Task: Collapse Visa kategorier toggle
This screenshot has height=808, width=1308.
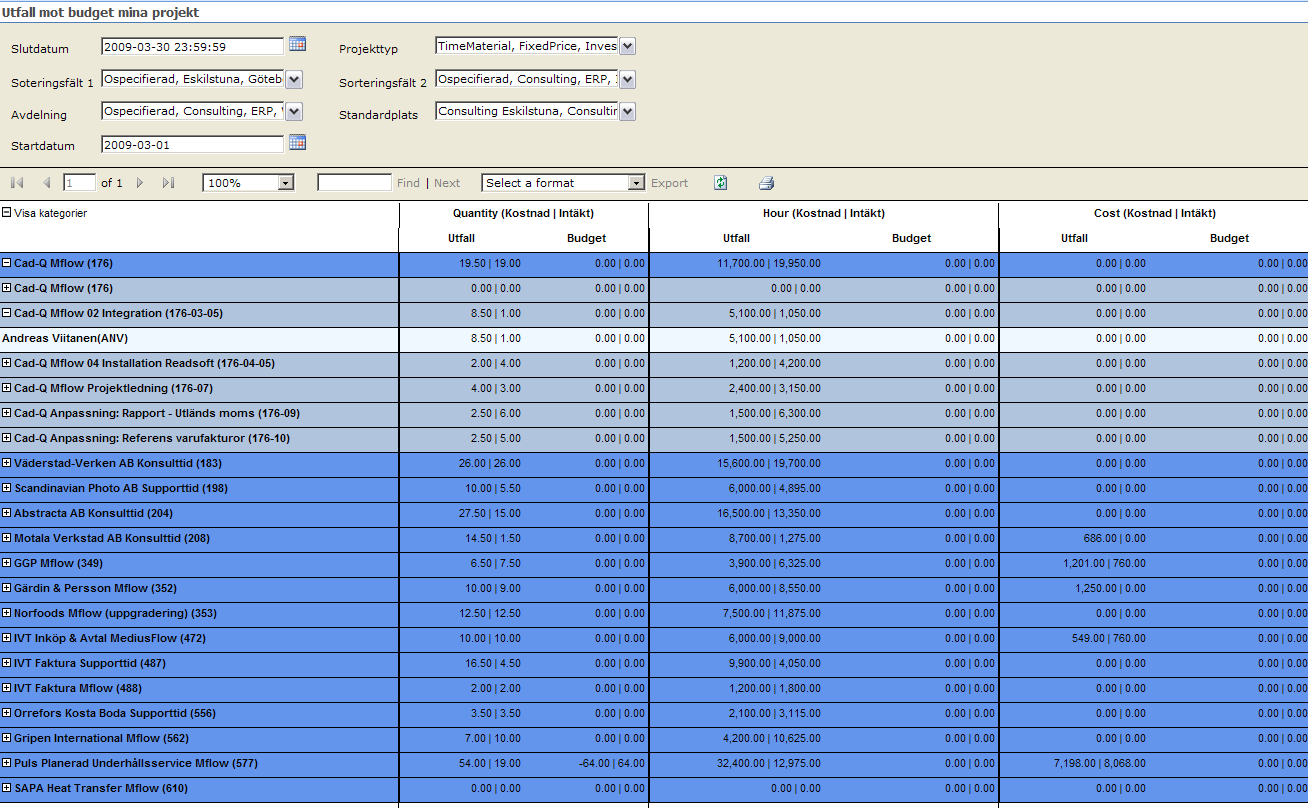Action: click(x=6, y=213)
